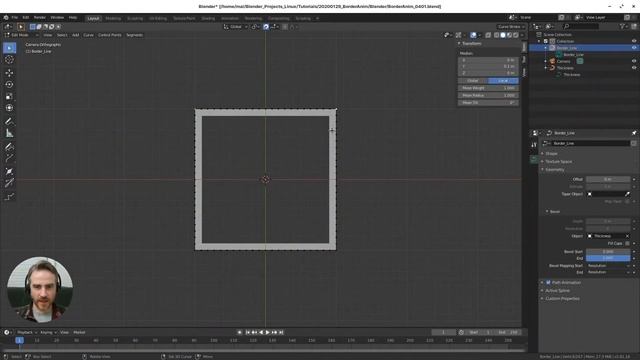Open the Tool properties tab icon
Image resolution: width=640 pixels, height=360 pixels.
click(x=534, y=145)
